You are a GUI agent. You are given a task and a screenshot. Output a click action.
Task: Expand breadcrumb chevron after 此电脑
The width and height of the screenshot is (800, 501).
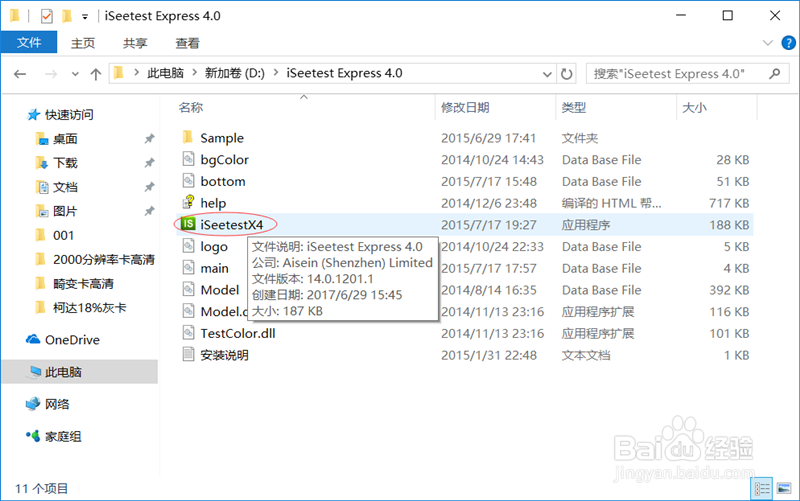[194, 73]
